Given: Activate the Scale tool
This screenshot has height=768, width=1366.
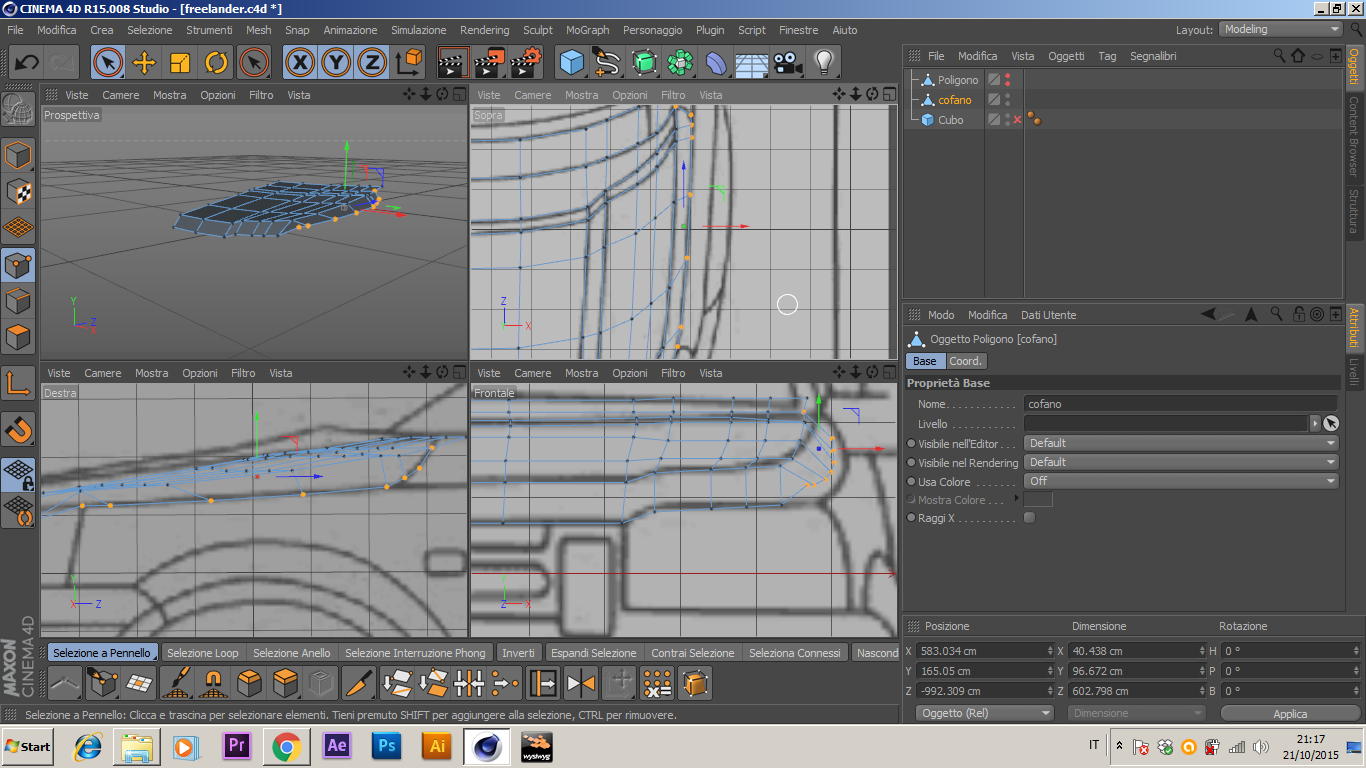Looking at the screenshot, I should point(180,63).
